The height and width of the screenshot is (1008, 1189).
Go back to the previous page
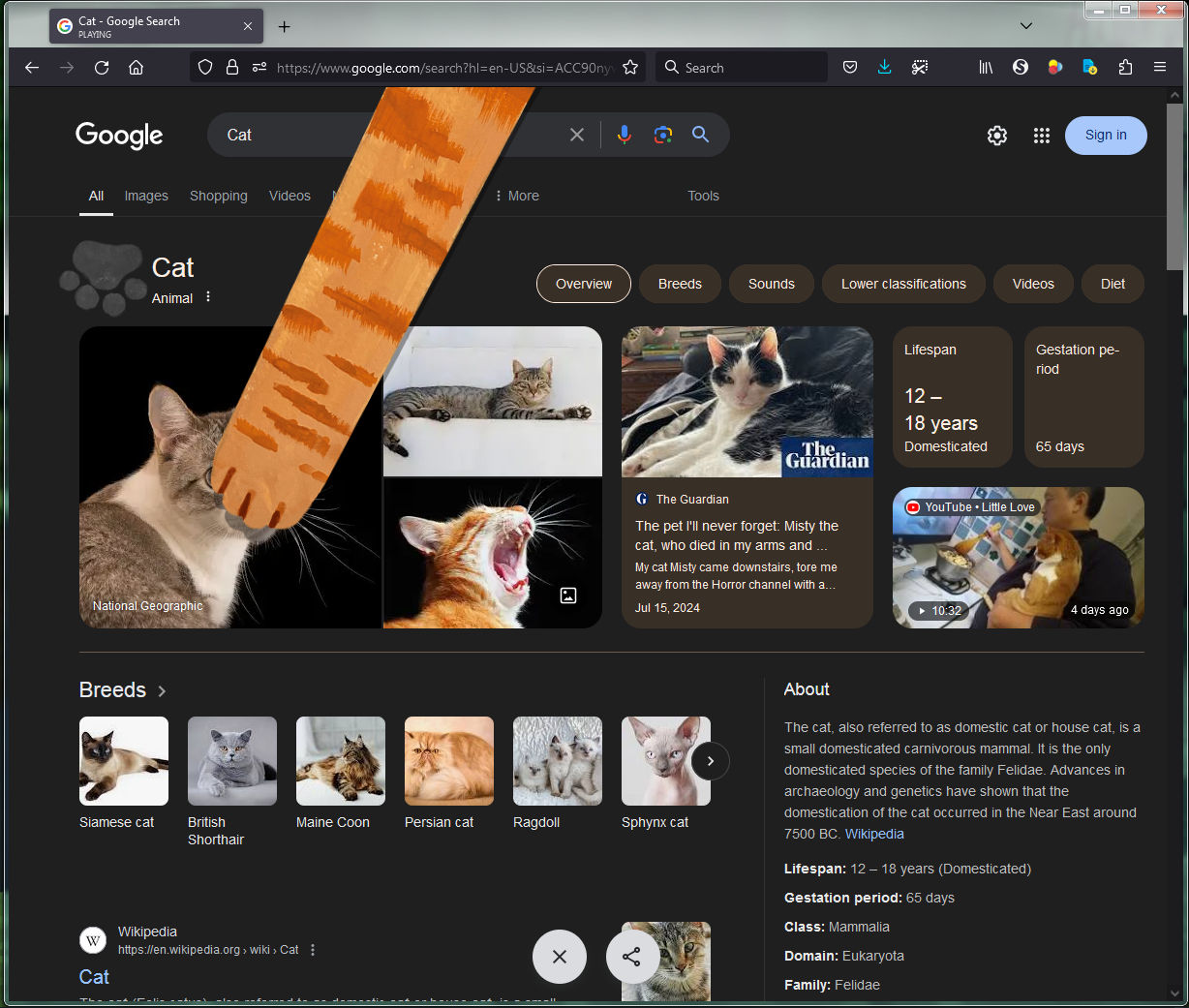point(32,68)
